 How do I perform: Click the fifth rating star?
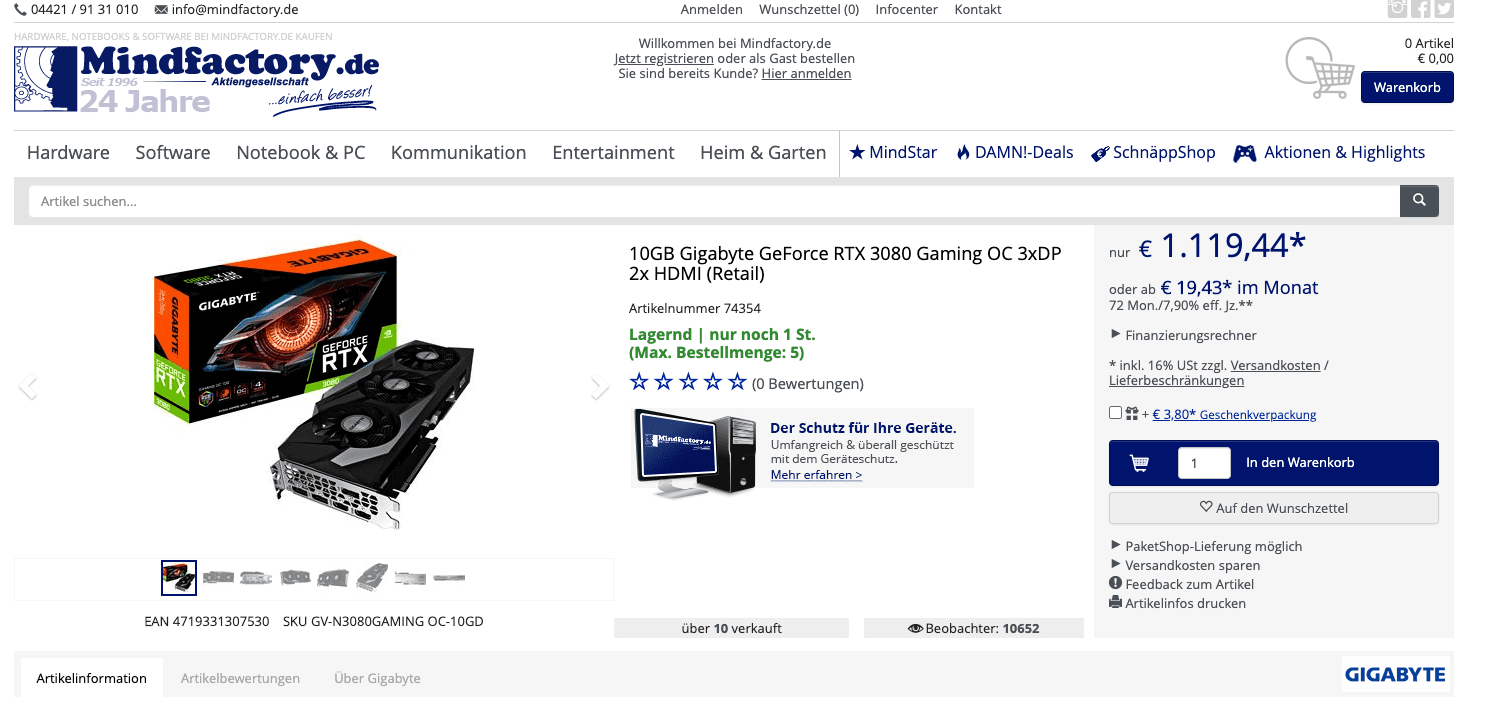coord(738,382)
